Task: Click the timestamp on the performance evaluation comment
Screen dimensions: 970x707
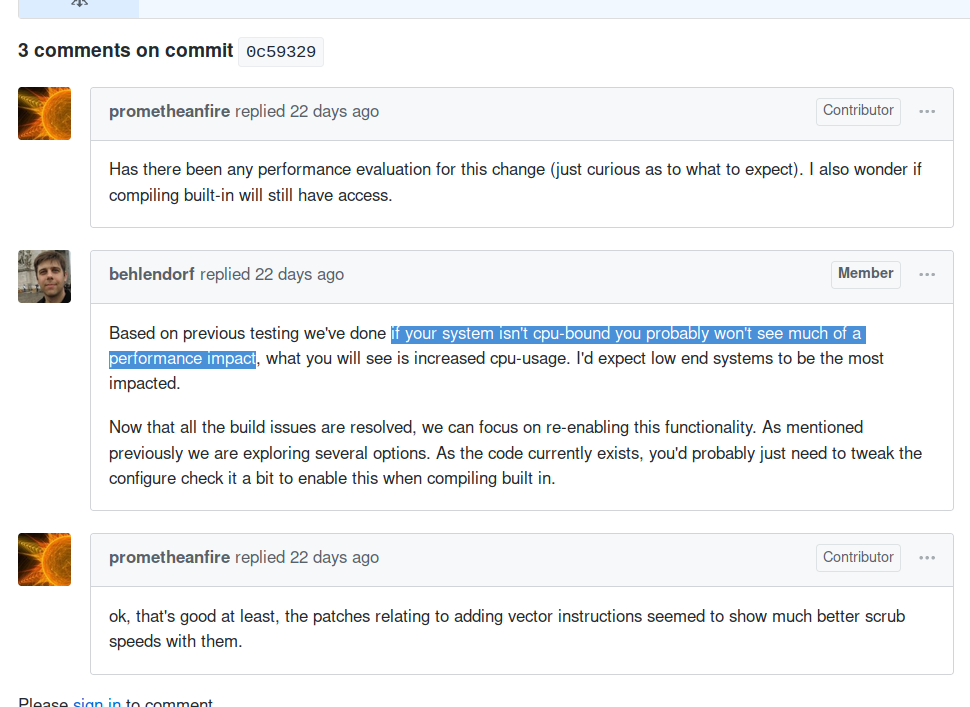Action: point(334,111)
